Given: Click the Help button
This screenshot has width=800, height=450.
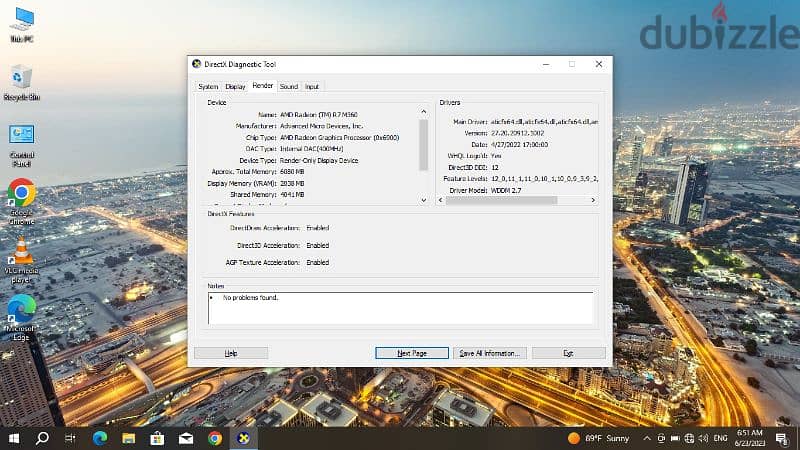Looking at the screenshot, I should point(231,353).
